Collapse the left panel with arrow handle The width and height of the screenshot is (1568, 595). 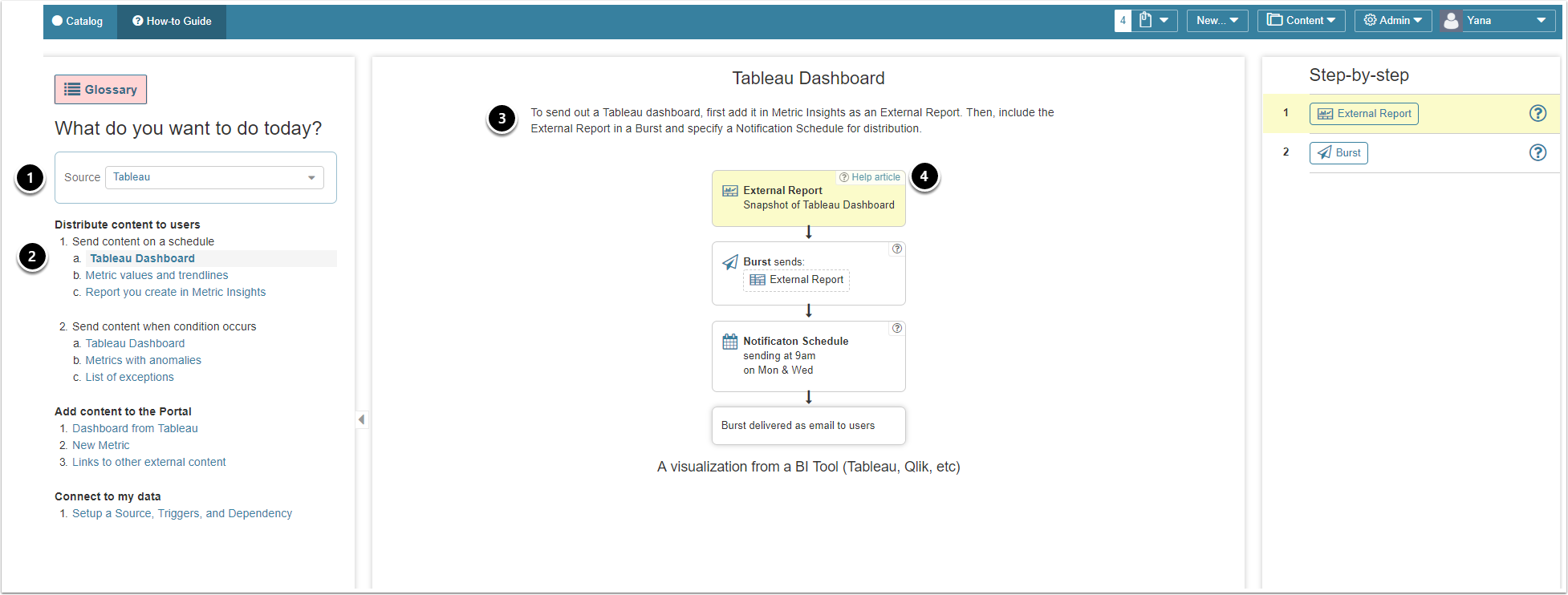click(362, 419)
